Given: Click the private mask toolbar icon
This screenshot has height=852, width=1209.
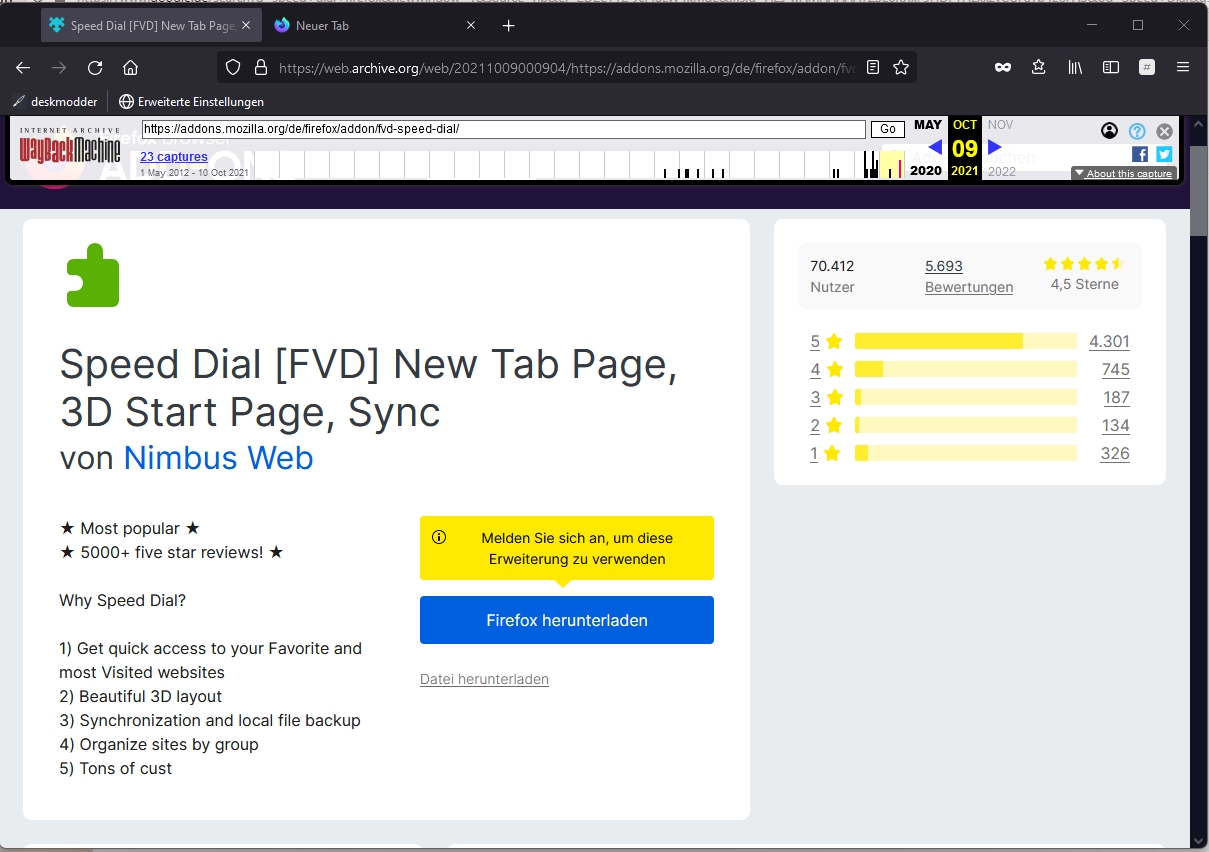Looking at the screenshot, I should [x=1003, y=68].
